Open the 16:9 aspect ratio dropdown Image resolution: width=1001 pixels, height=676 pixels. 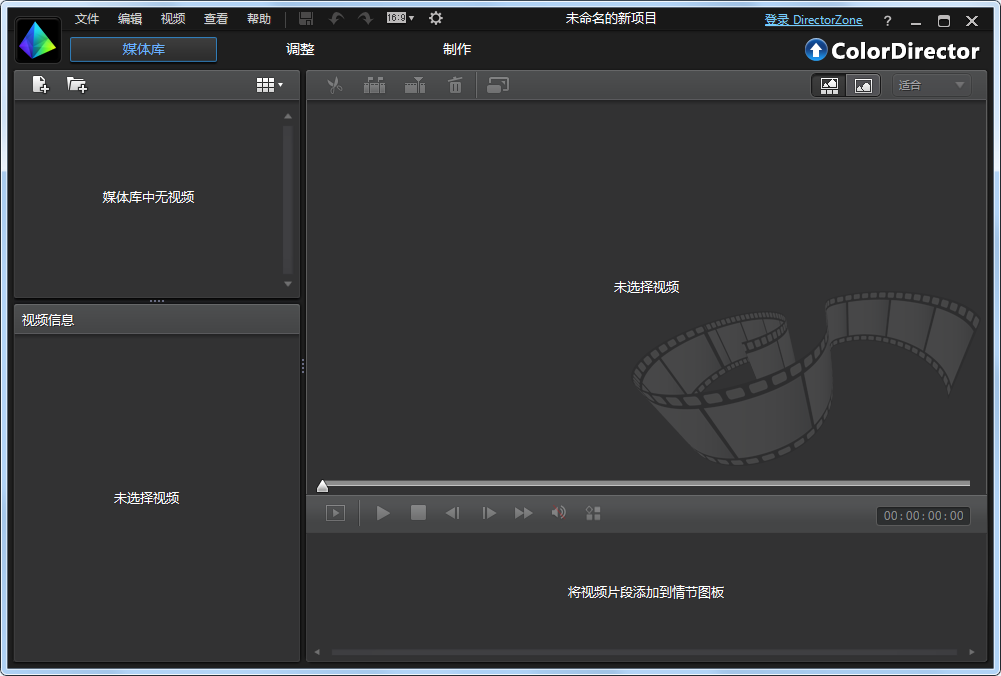point(399,17)
